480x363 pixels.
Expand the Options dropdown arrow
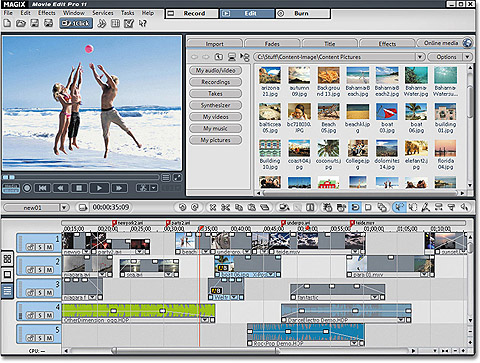[467, 57]
